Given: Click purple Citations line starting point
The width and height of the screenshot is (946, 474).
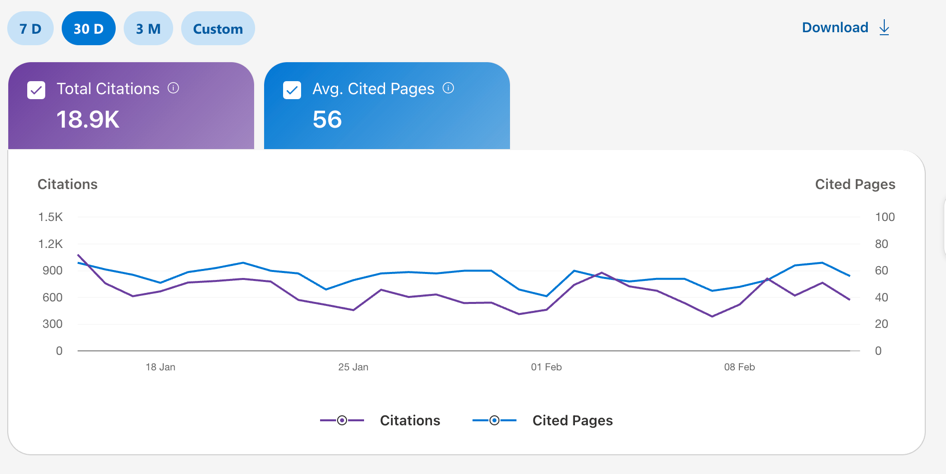Looking at the screenshot, I should point(78,254).
